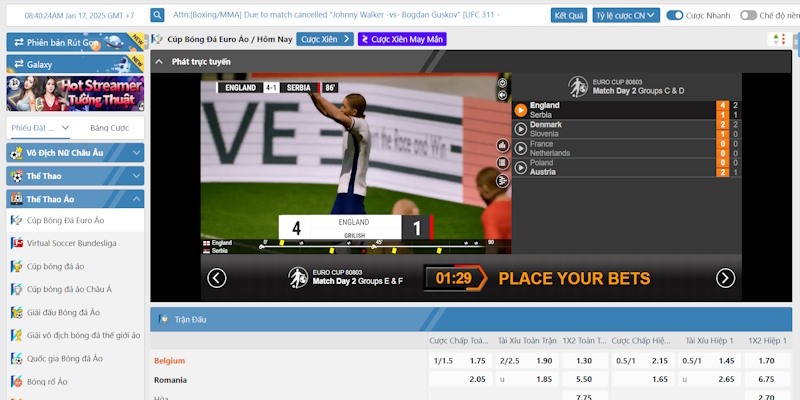Collapse the Phát trực tuyến panel
800x400 pixels.
159,62
